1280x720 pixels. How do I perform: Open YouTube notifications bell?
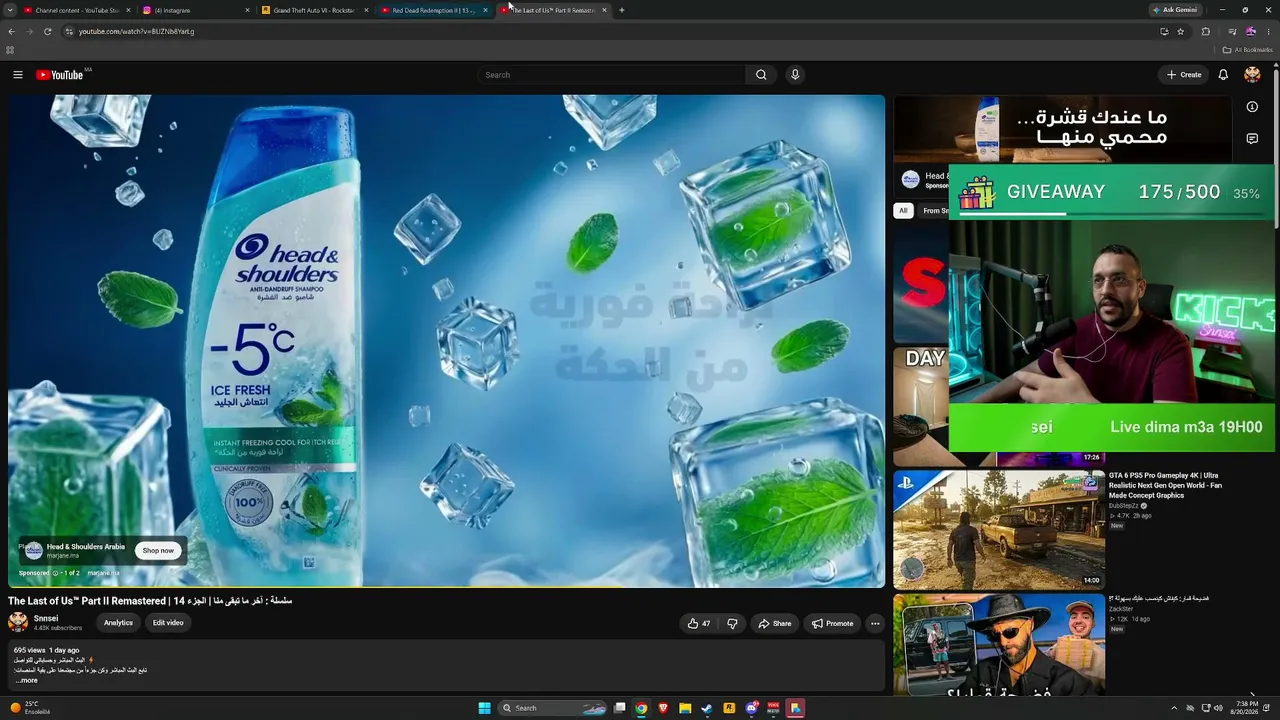pyautogui.click(x=1223, y=75)
